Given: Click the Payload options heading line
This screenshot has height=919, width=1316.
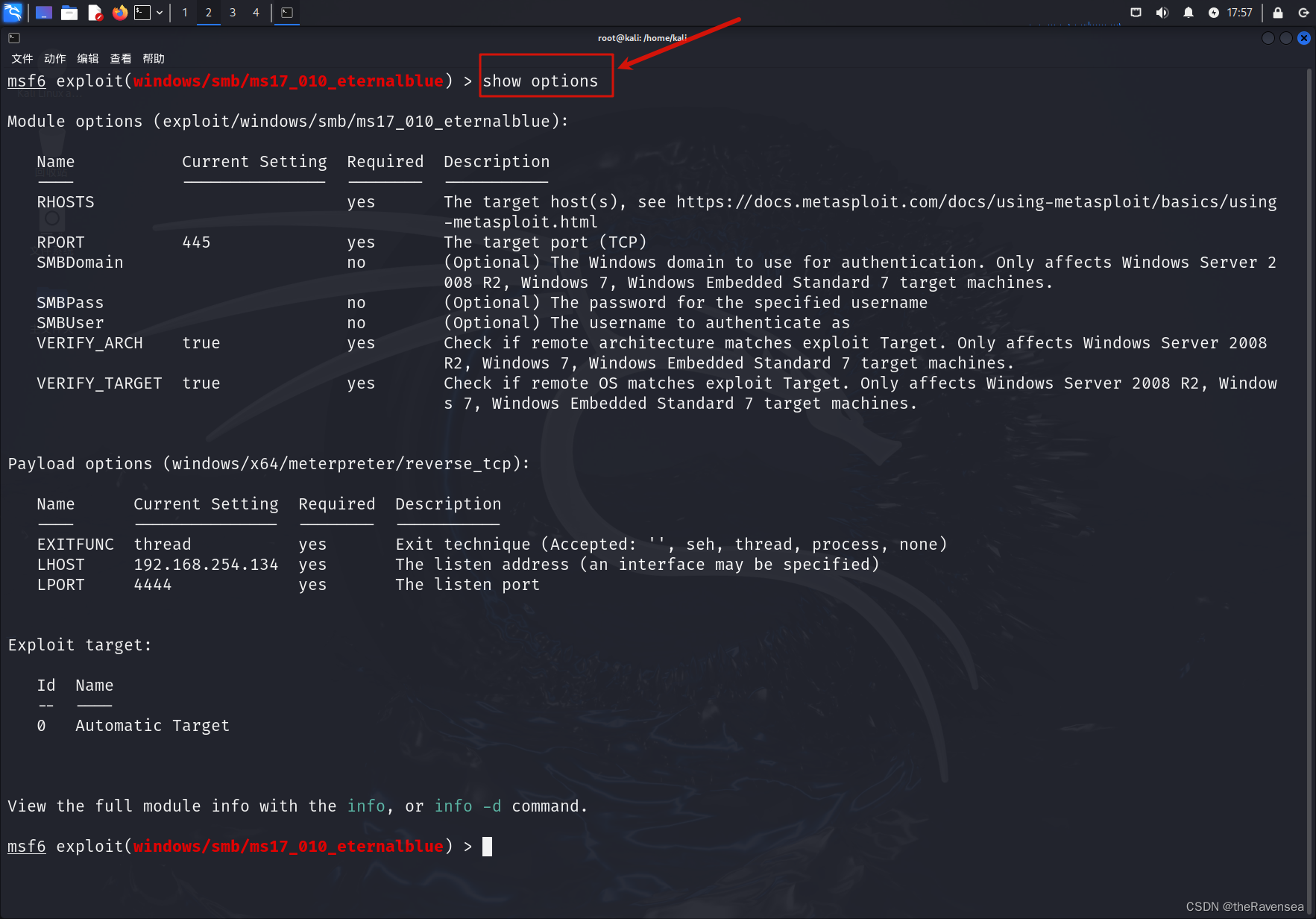Looking at the screenshot, I should pos(268,464).
